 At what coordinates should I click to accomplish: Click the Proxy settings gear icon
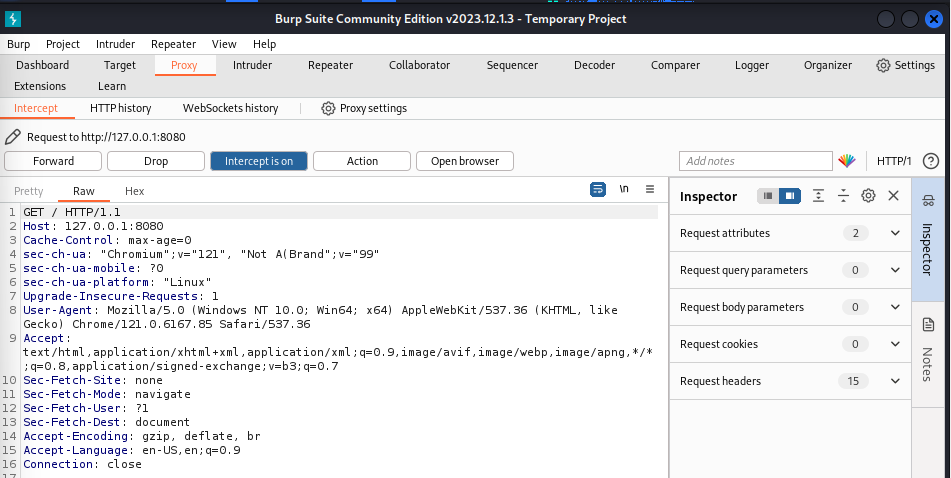(328, 109)
